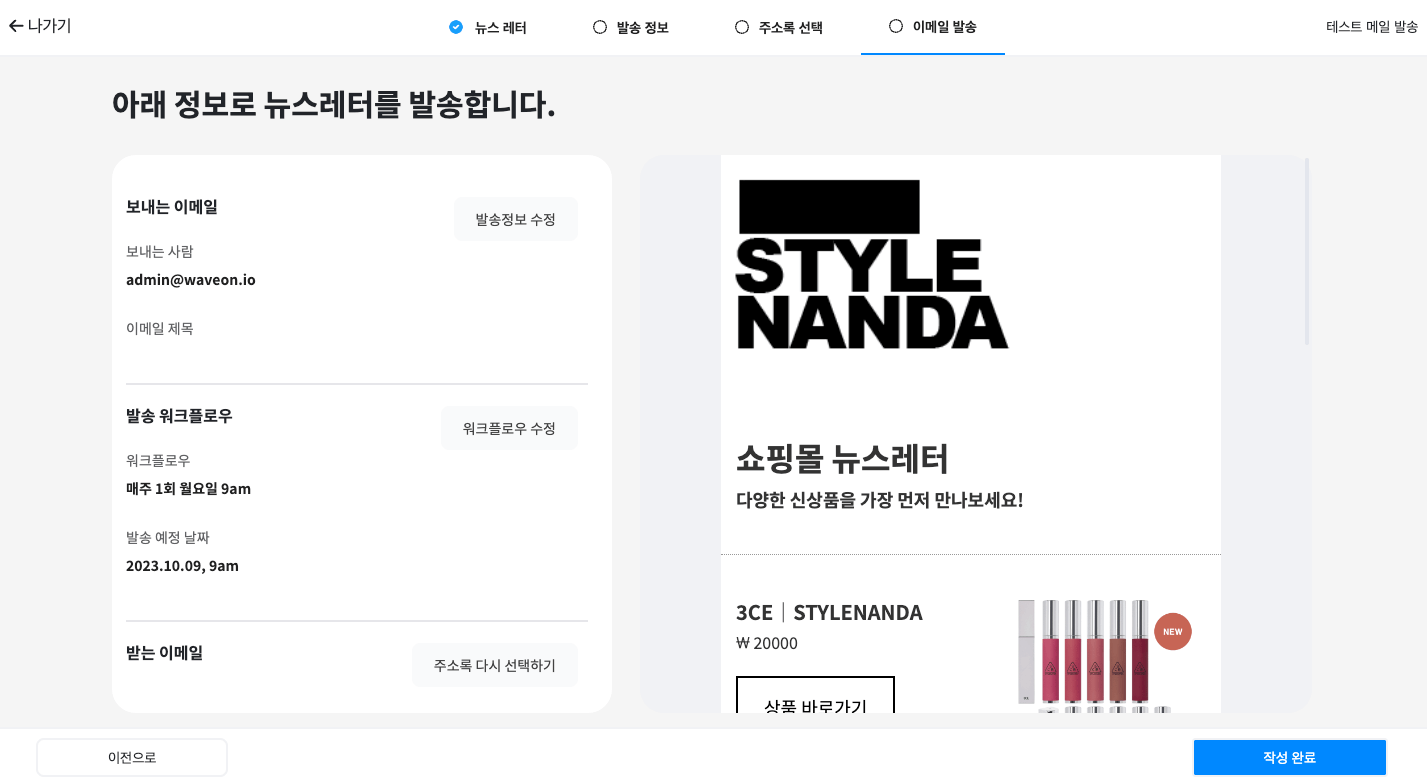This screenshot has width=1427, height=782.
Task: Select the 이메일 발송 step radio circle
Action: click(894, 27)
